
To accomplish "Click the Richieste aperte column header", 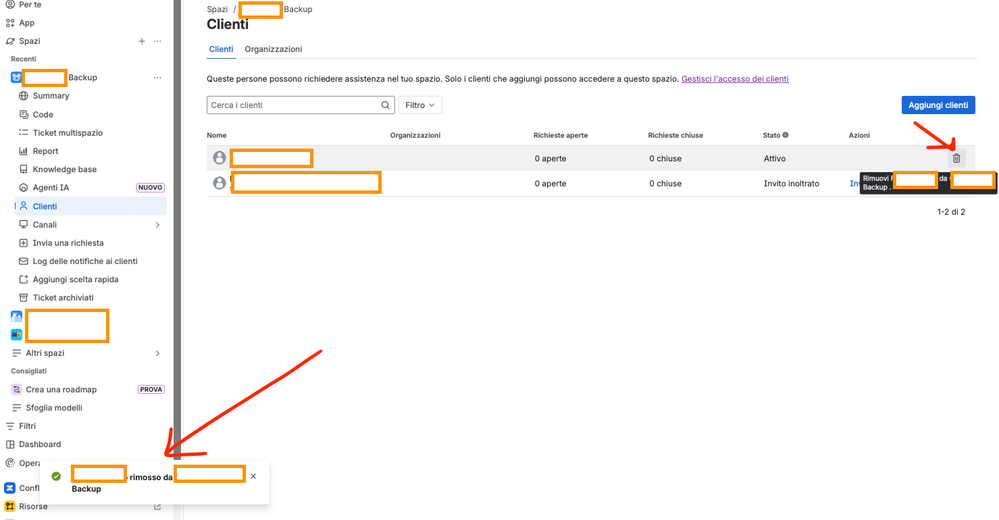I will pyautogui.click(x=561, y=135).
